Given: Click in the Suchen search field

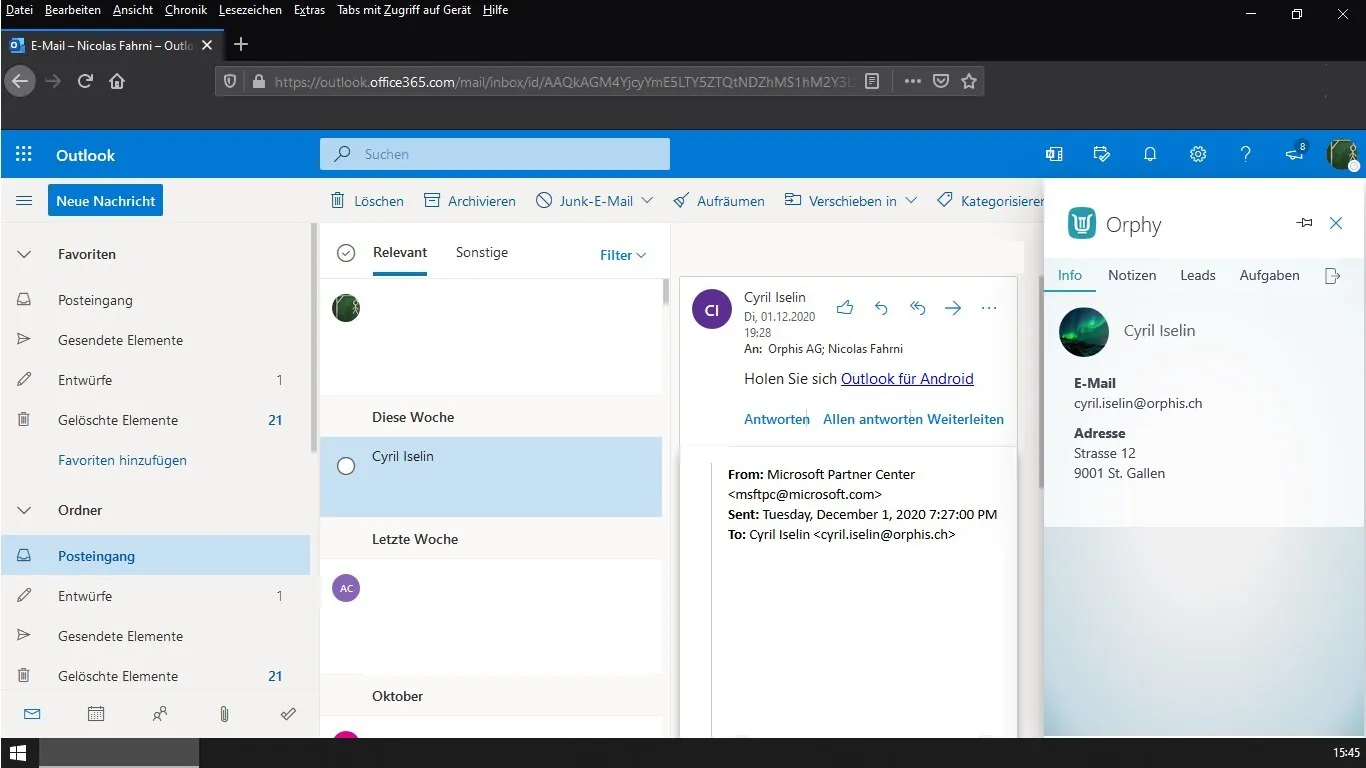Looking at the screenshot, I should pos(495,154).
